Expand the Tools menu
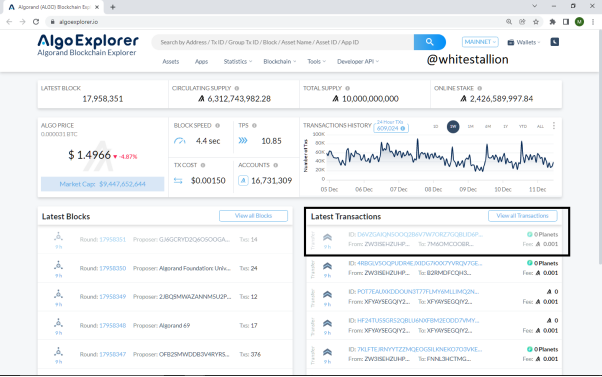This screenshot has width=602, height=377. click(316, 61)
